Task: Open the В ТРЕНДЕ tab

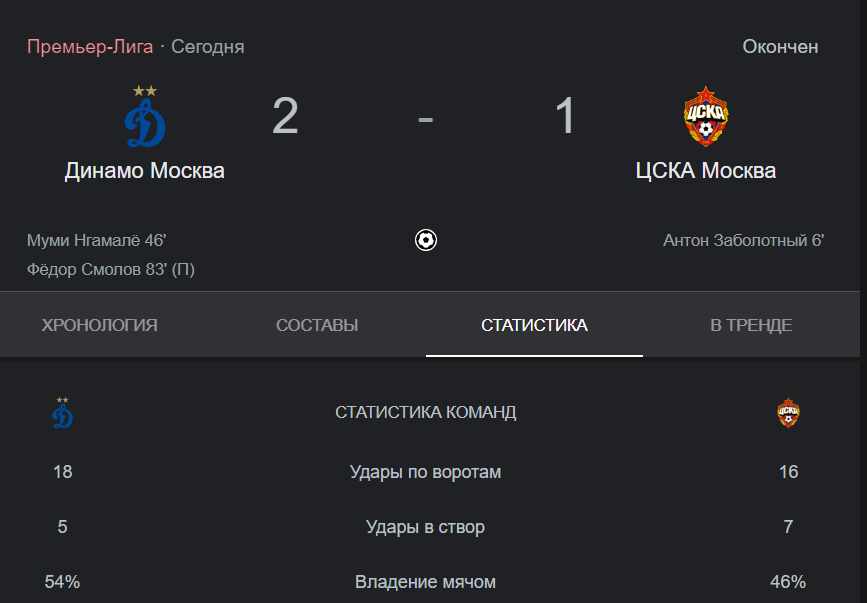Action: tap(751, 325)
